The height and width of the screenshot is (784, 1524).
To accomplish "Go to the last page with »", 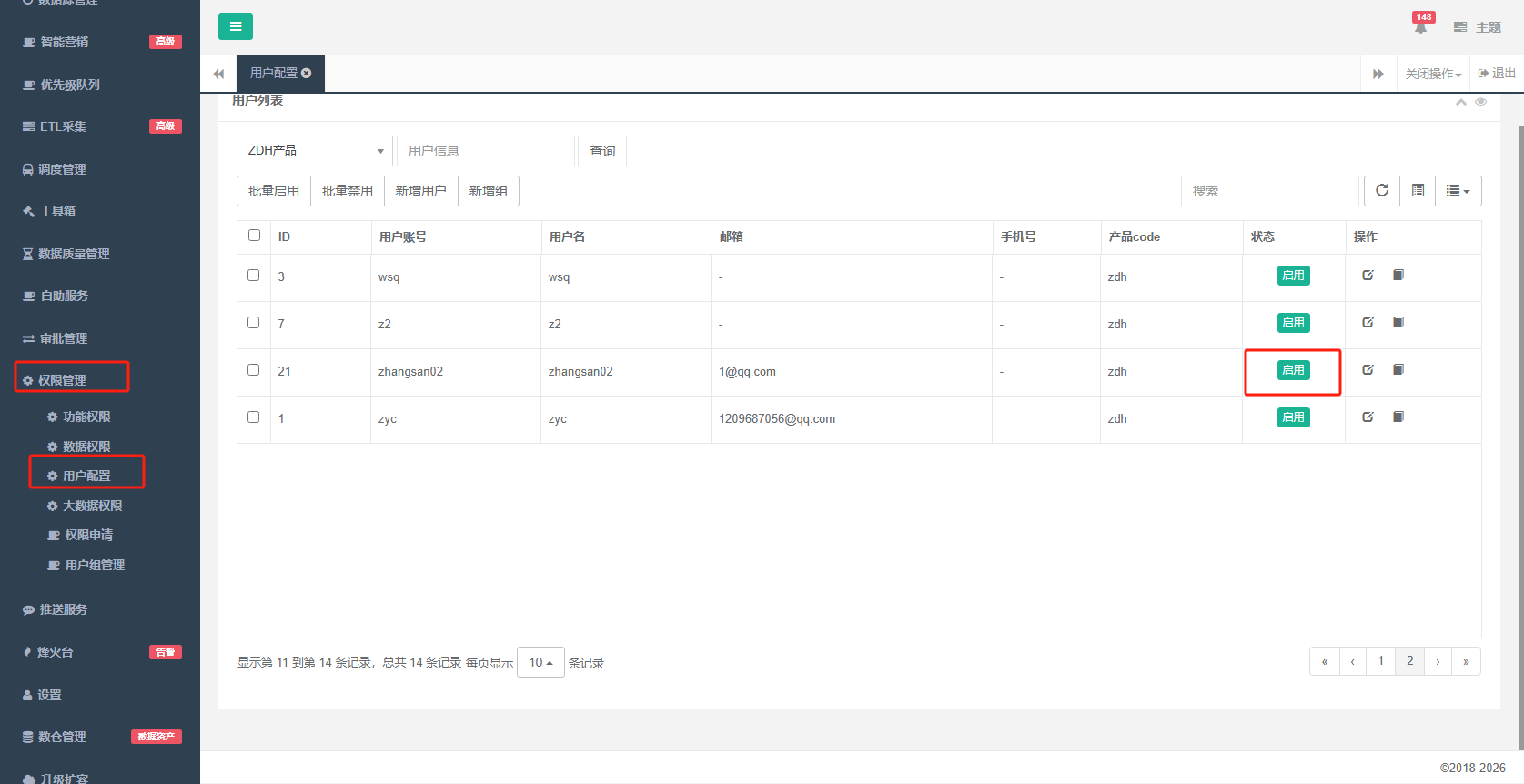I will pos(1466,661).
